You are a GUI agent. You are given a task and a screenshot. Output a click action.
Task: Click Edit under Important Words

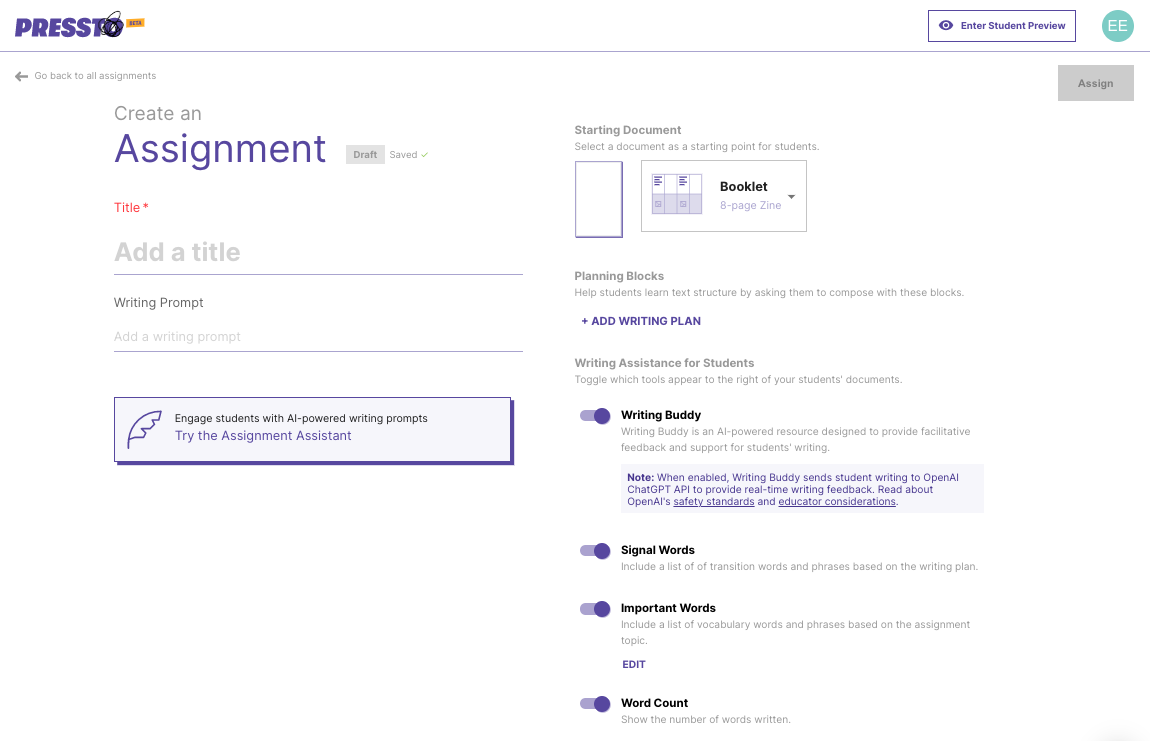tap(633, 665)
